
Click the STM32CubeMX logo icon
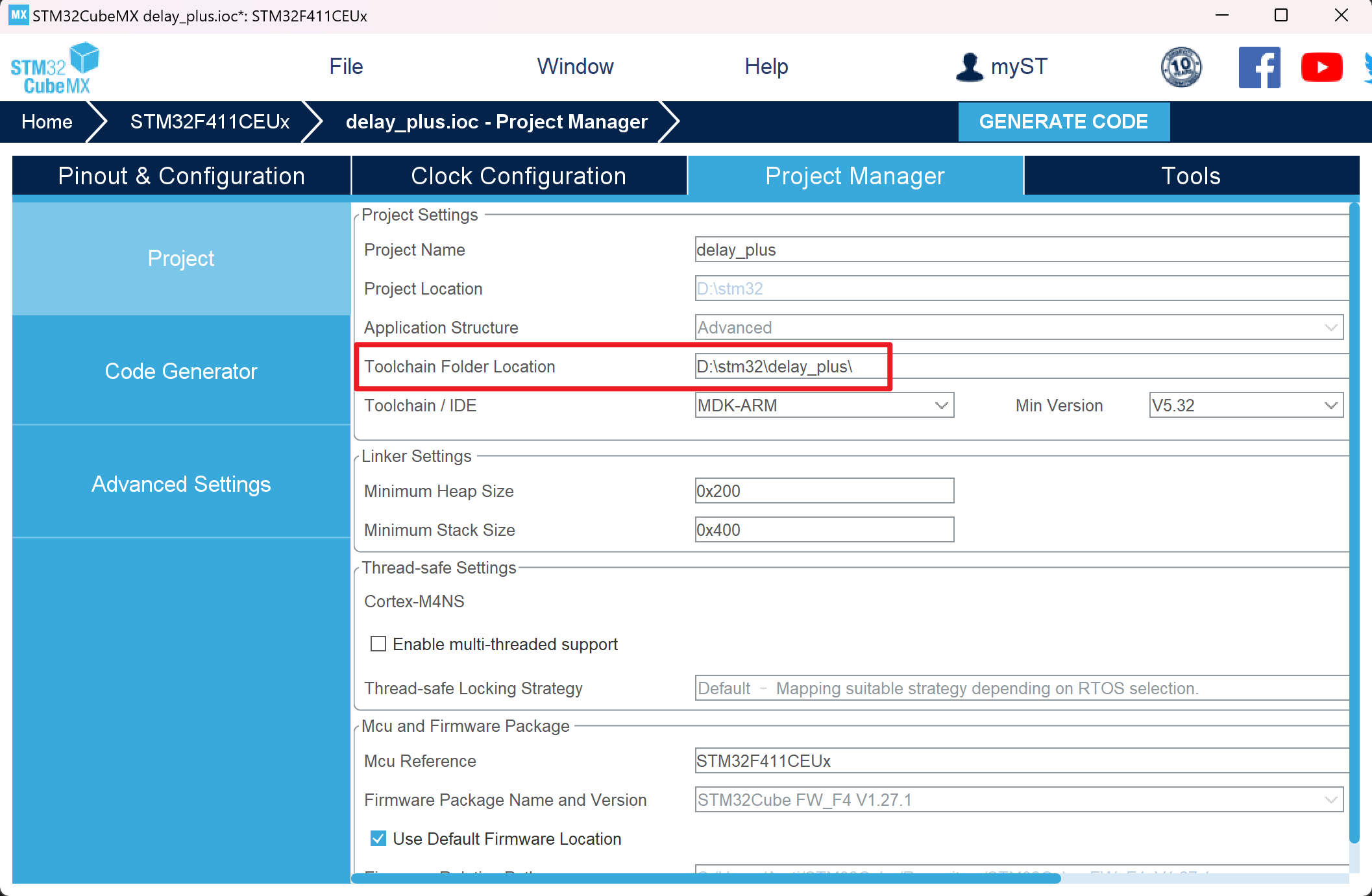pyautogui.click(x=55, y=67)
